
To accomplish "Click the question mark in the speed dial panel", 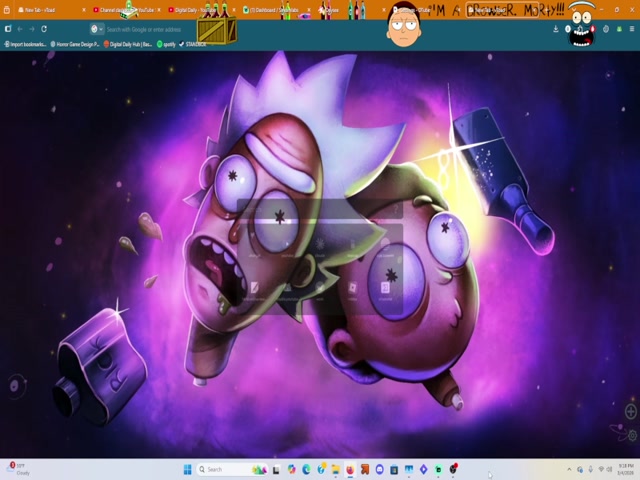I will [x=396, y=210].
